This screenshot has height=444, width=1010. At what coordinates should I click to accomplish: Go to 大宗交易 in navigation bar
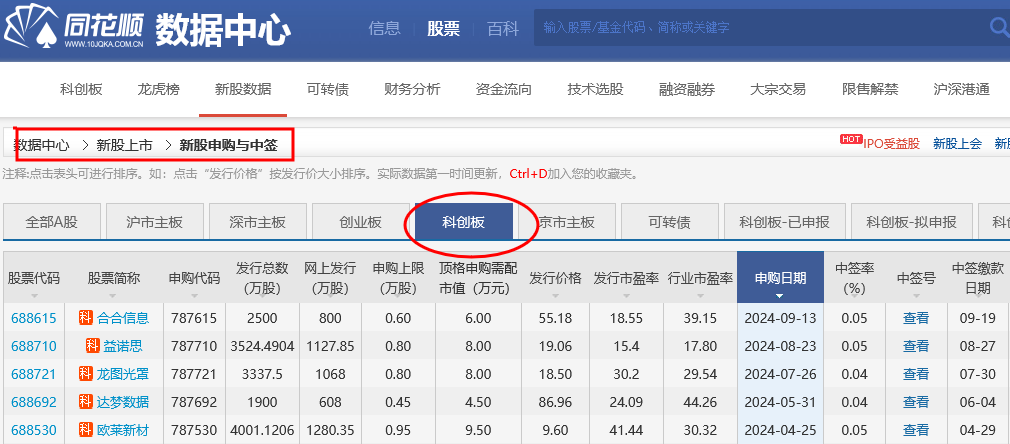[x=778, y=90]
